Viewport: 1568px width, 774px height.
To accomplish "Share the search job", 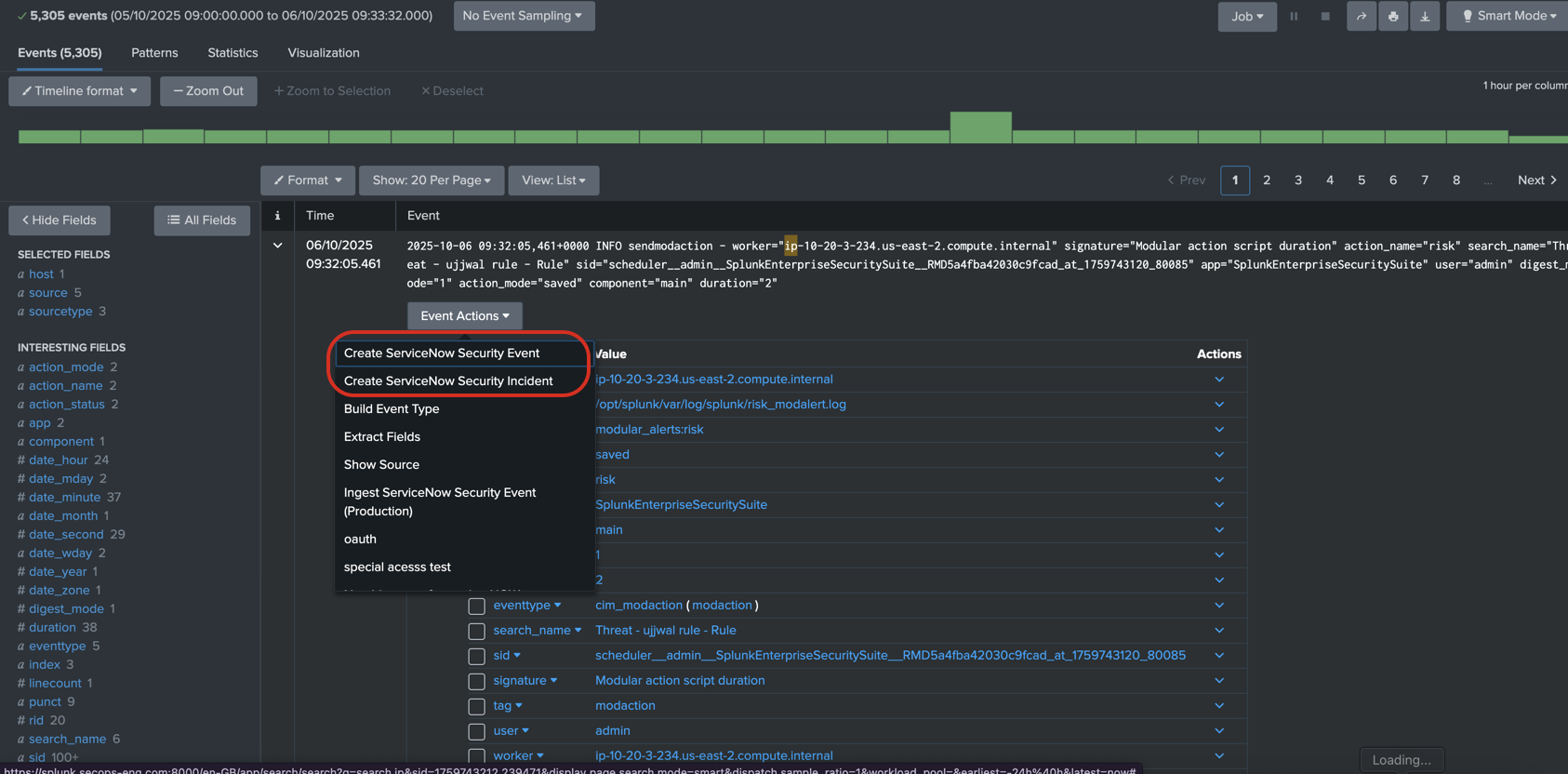I will click(1362, 16).
